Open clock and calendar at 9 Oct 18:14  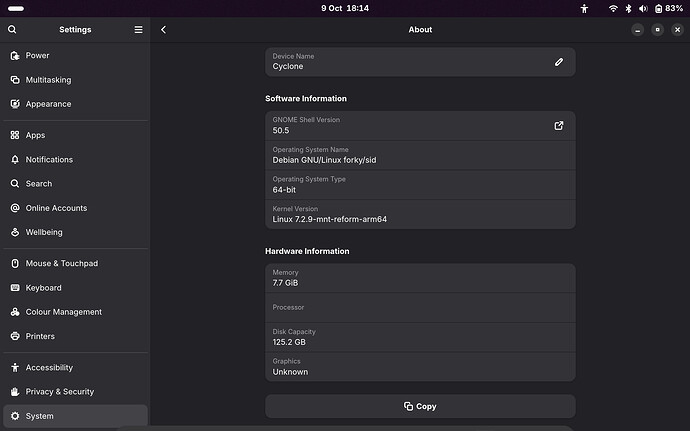[345, 8]
